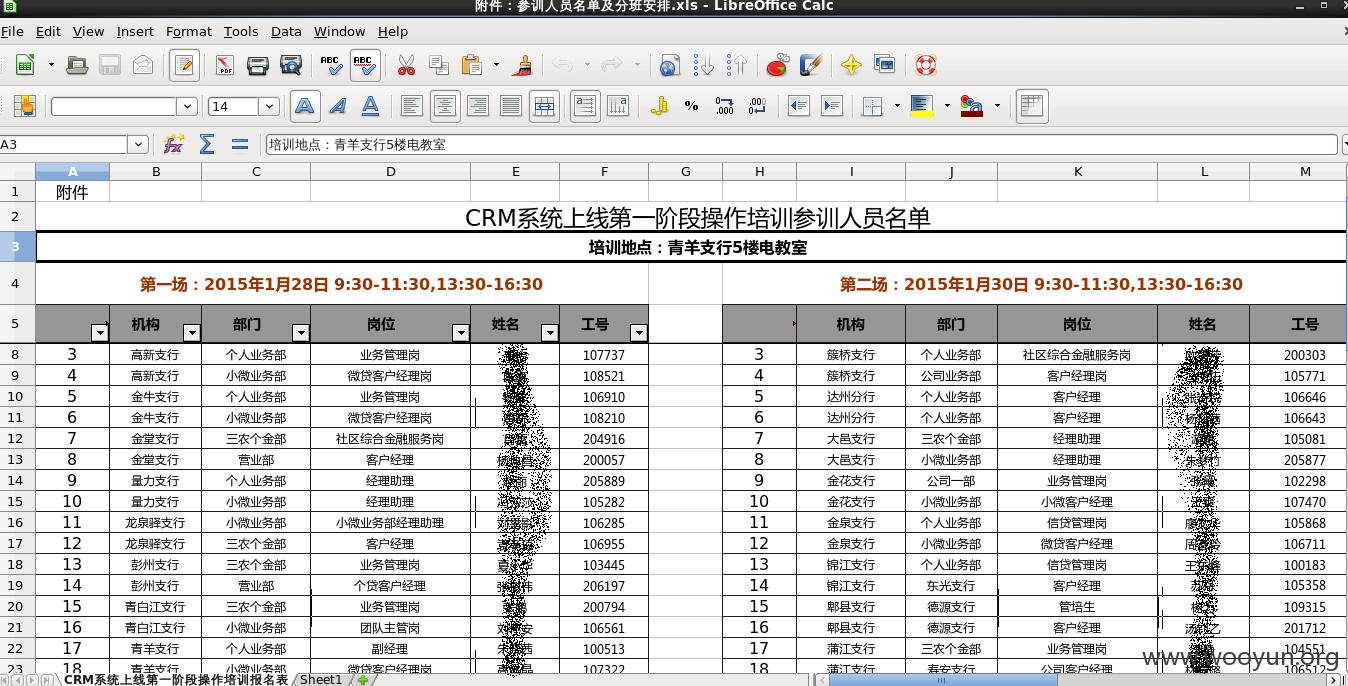
Task: Sort data in descending order
Action: pyautogui.click(x=737, y=66)
